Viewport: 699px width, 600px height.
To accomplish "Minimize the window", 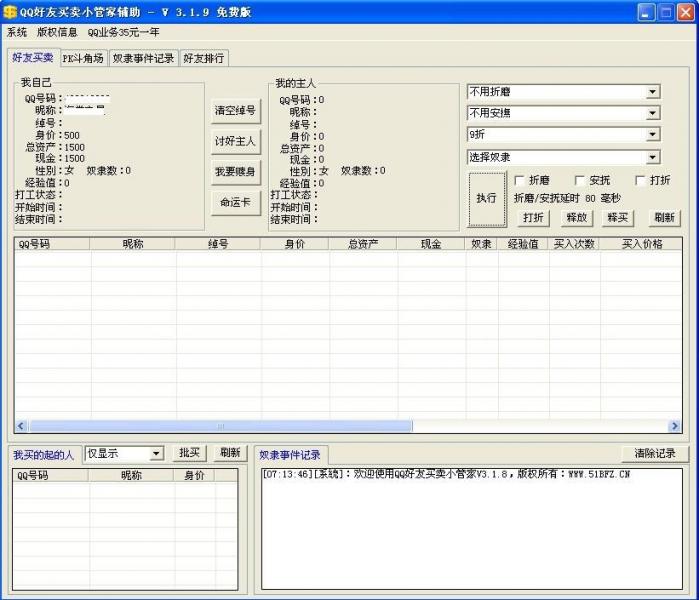I will click(646, 12).
